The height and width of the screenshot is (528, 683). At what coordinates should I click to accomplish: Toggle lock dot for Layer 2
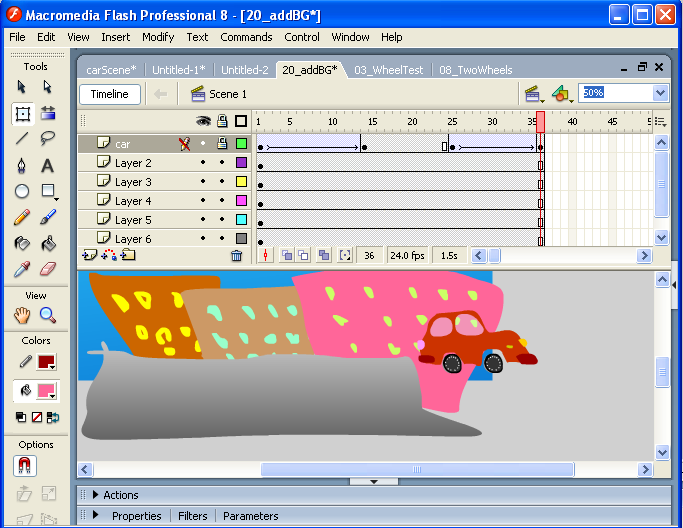tap(222, 163)
